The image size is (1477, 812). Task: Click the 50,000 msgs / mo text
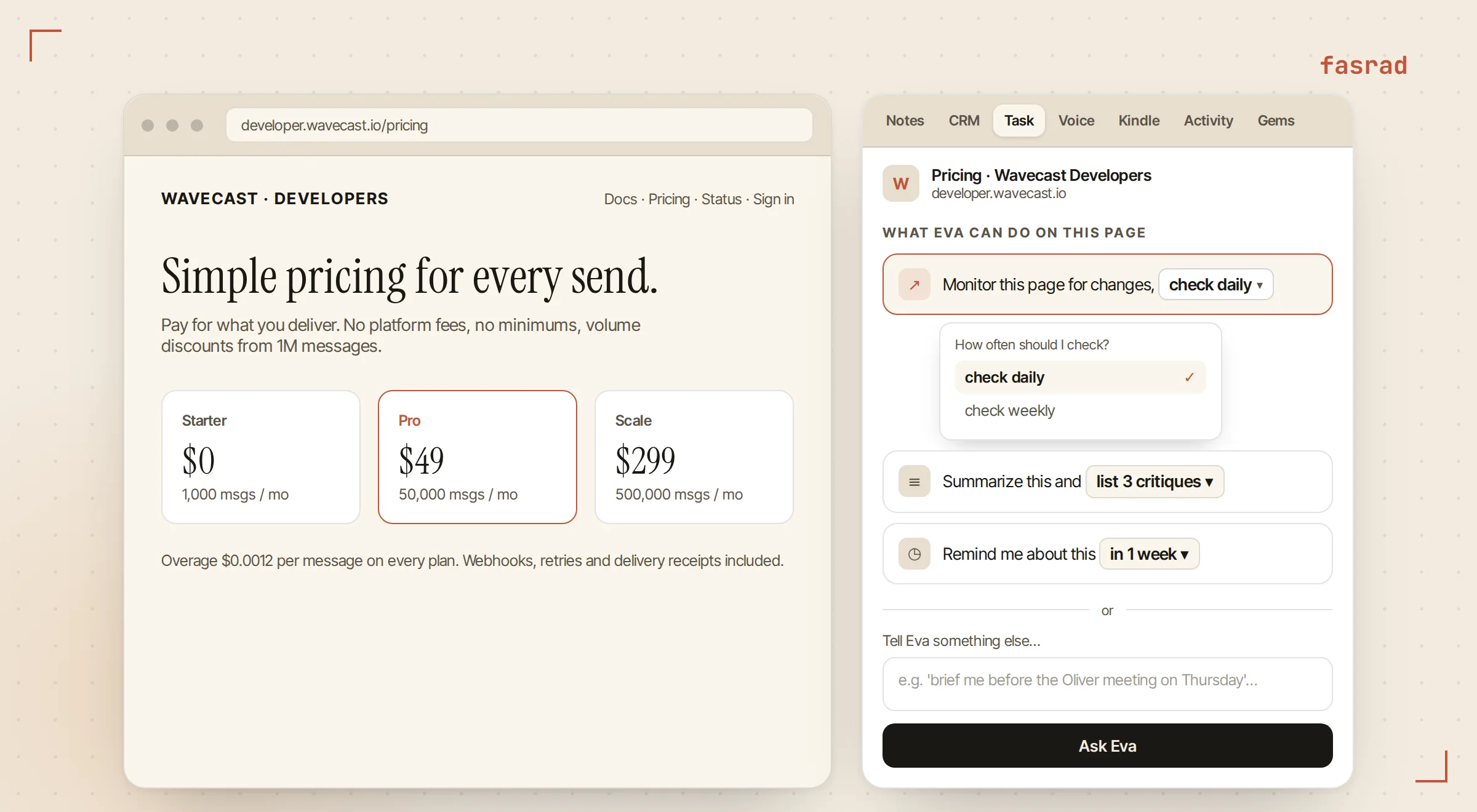[x=458, y=495]
